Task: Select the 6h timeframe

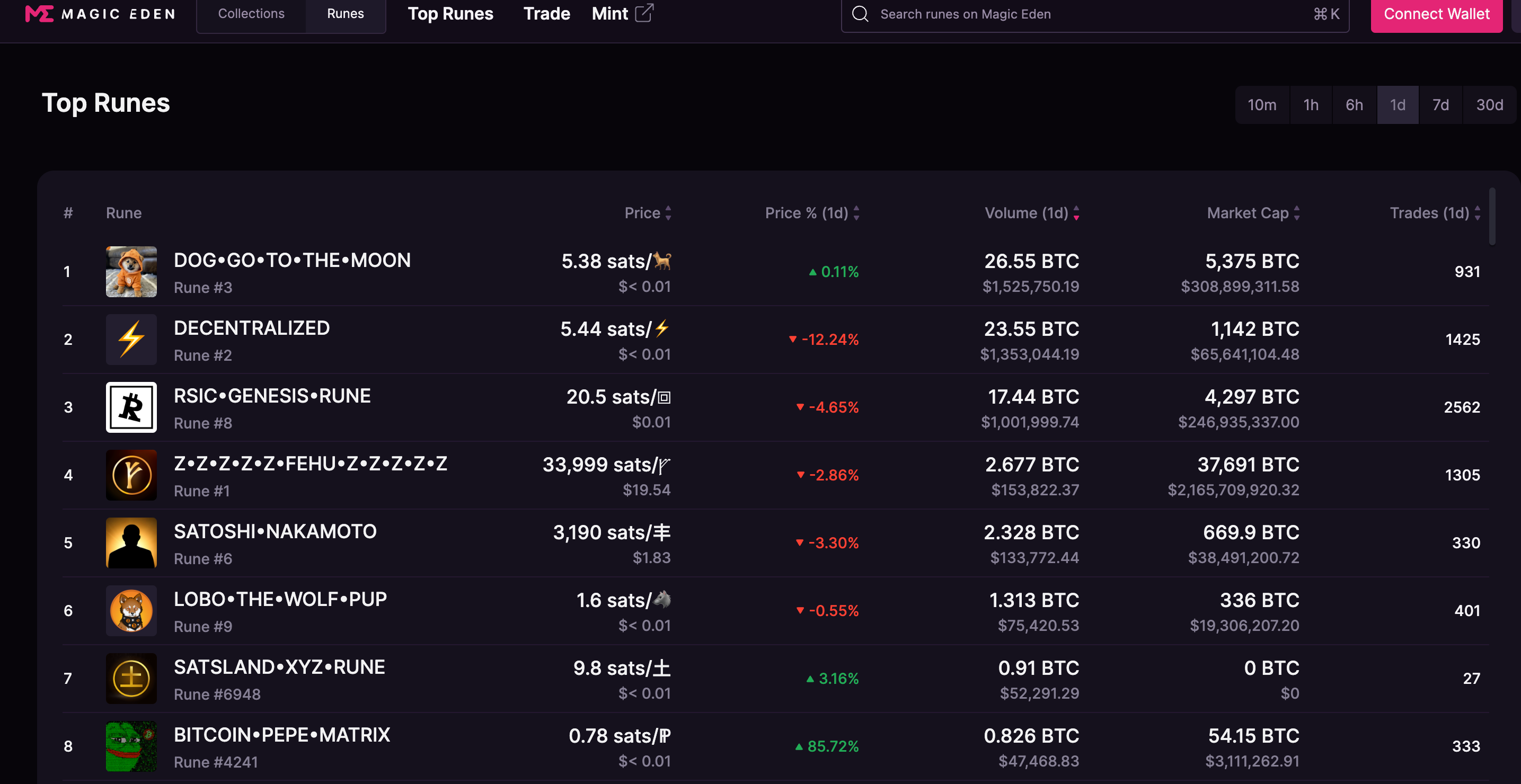Action: click(x=1355, y=105)
